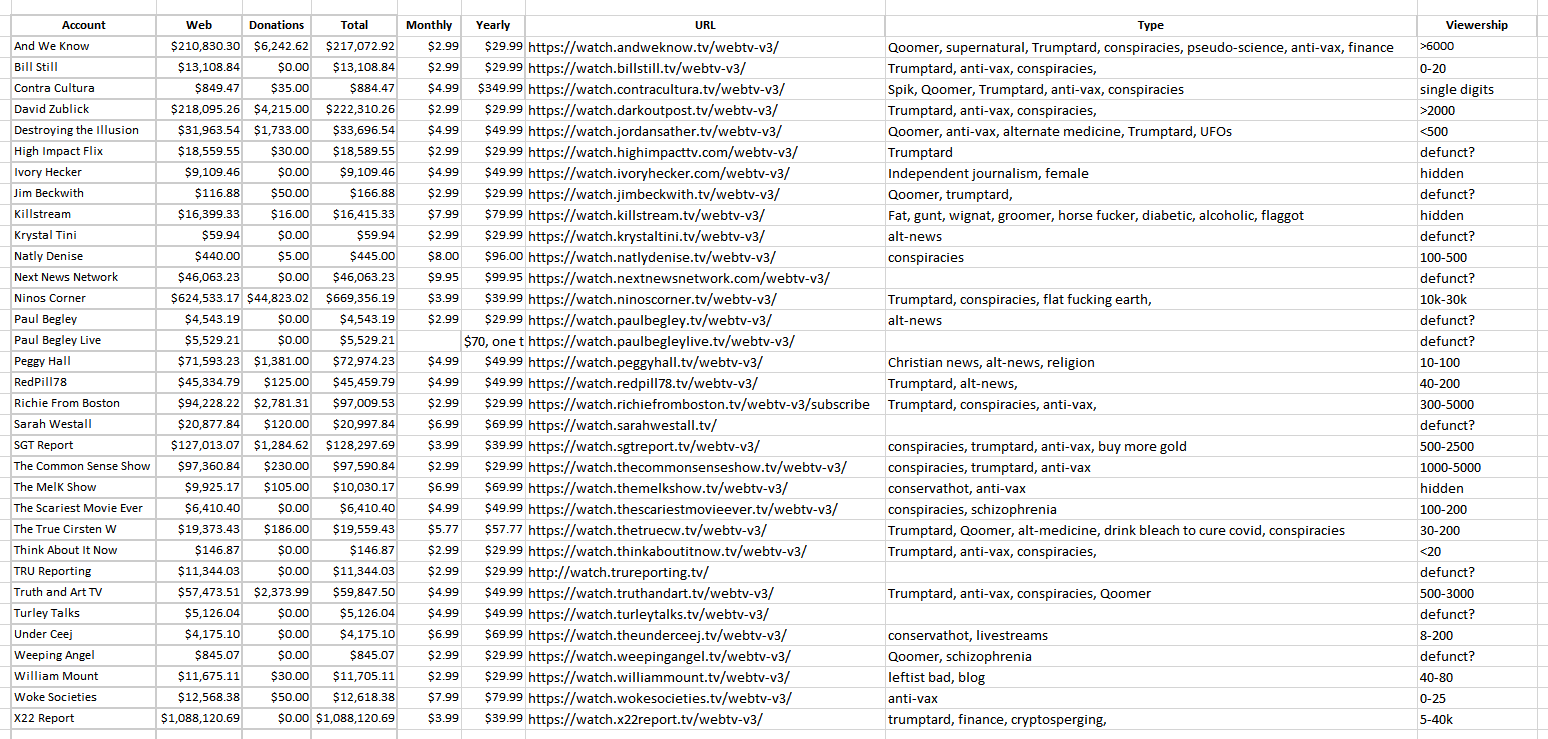Select the Yearly value $57.77
The height and width of the screenshot is (739, 1548).
point(494,529)
